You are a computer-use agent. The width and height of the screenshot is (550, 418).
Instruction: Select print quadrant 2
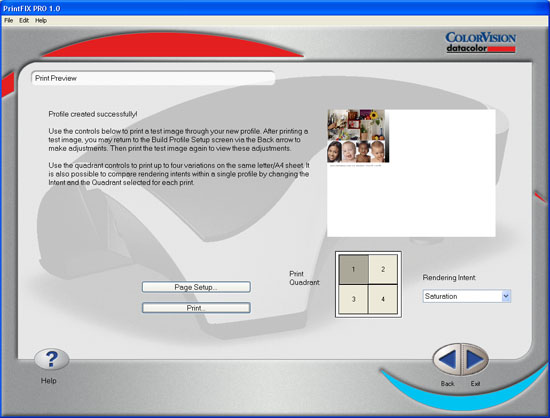pos(383,269)
